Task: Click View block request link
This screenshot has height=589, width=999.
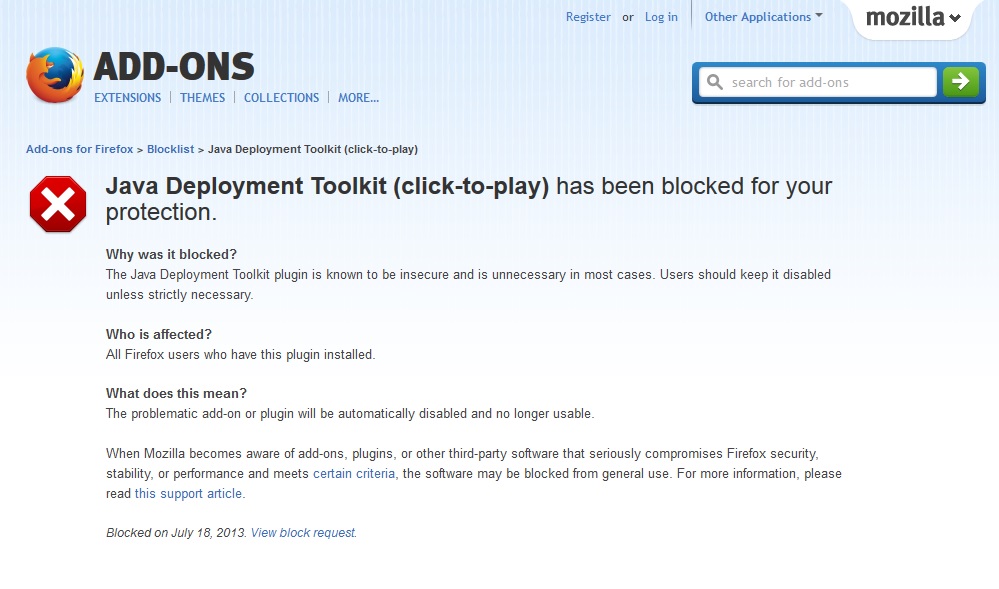Action: (x=303, y=533)
